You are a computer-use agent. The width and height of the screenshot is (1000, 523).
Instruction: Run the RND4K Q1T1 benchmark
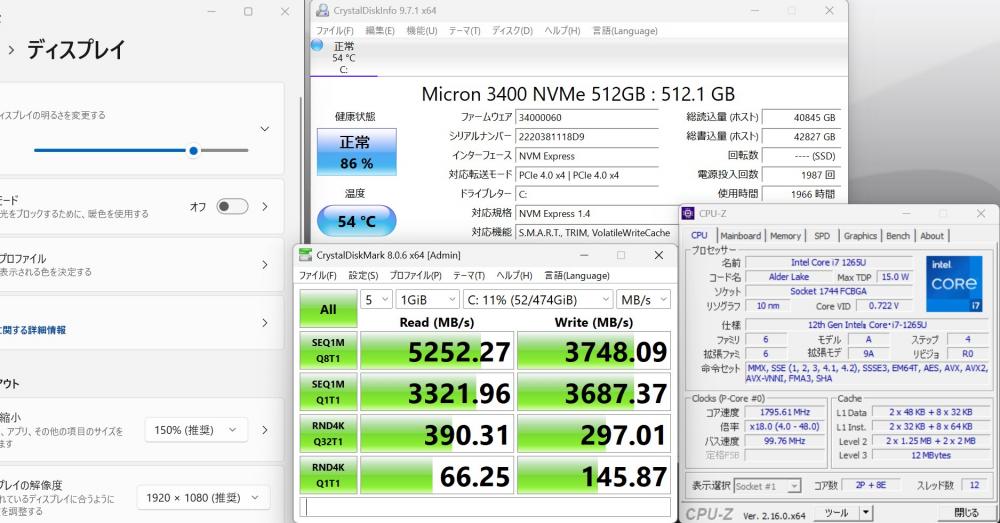click(328, 475)
